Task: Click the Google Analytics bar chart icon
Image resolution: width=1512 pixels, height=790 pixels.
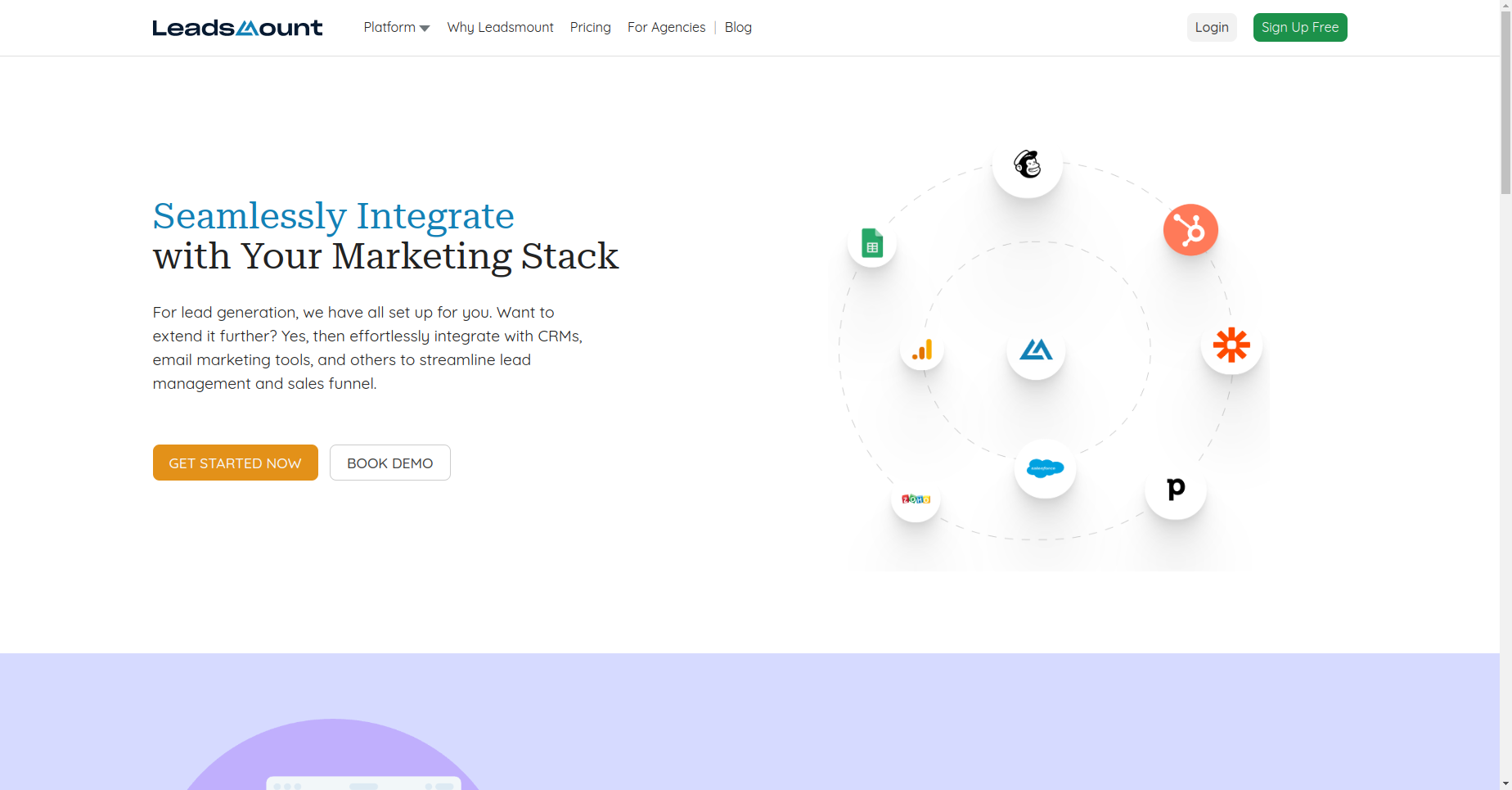Action: coord(922,350)
